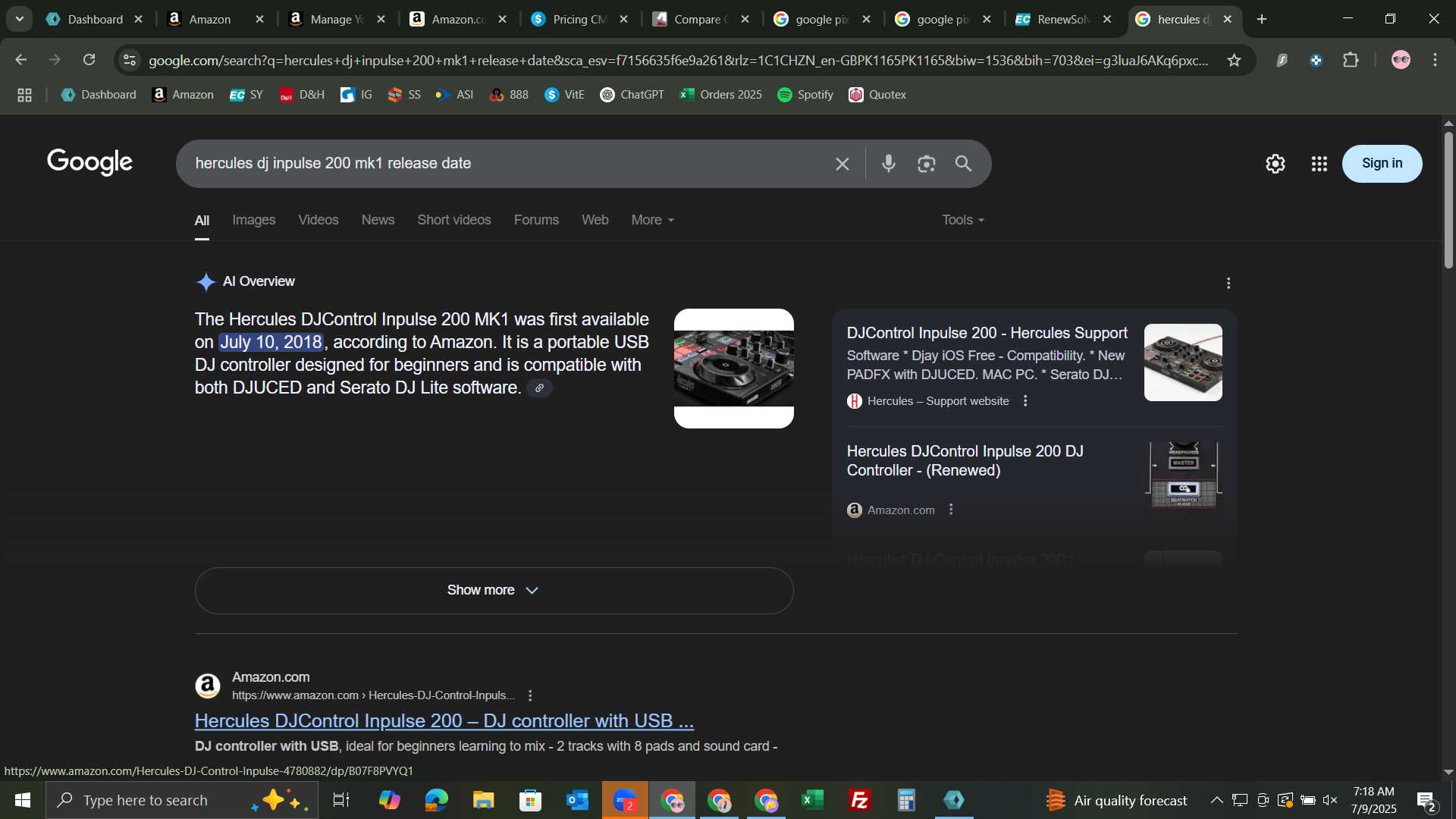Open Hercules DJControl Inpulse 200 Amazon result
Viewport: 1456px width, 819px height.
[444, 721]
